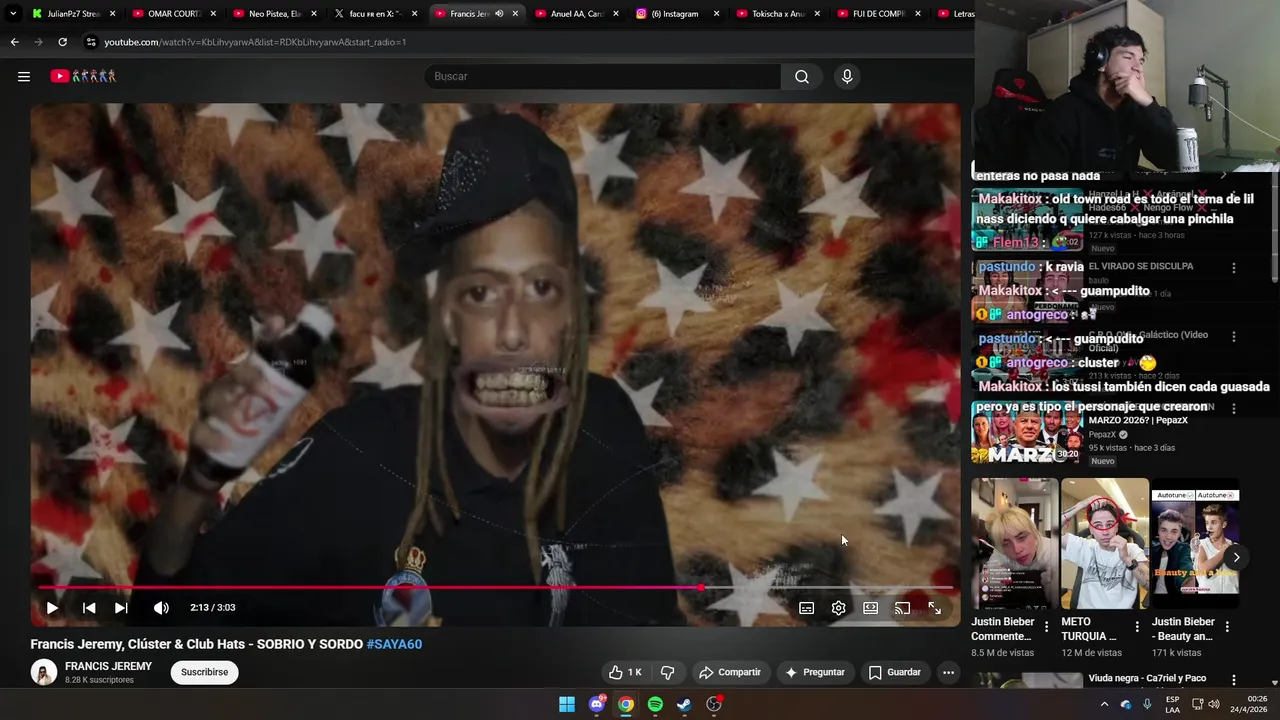Open FRANCIS JEREMY channel name link
Image resolution: width=1280 pixels, height=720 pixels.
(x=108, y=666)
